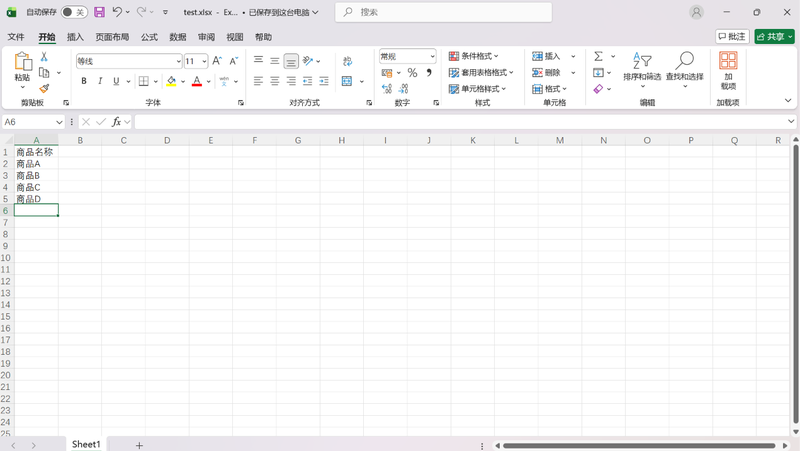The width and height of the screenshot is (800, 451).
Task: Open the number format combo box
Action: pyautogui.click(x=407, y=56)
